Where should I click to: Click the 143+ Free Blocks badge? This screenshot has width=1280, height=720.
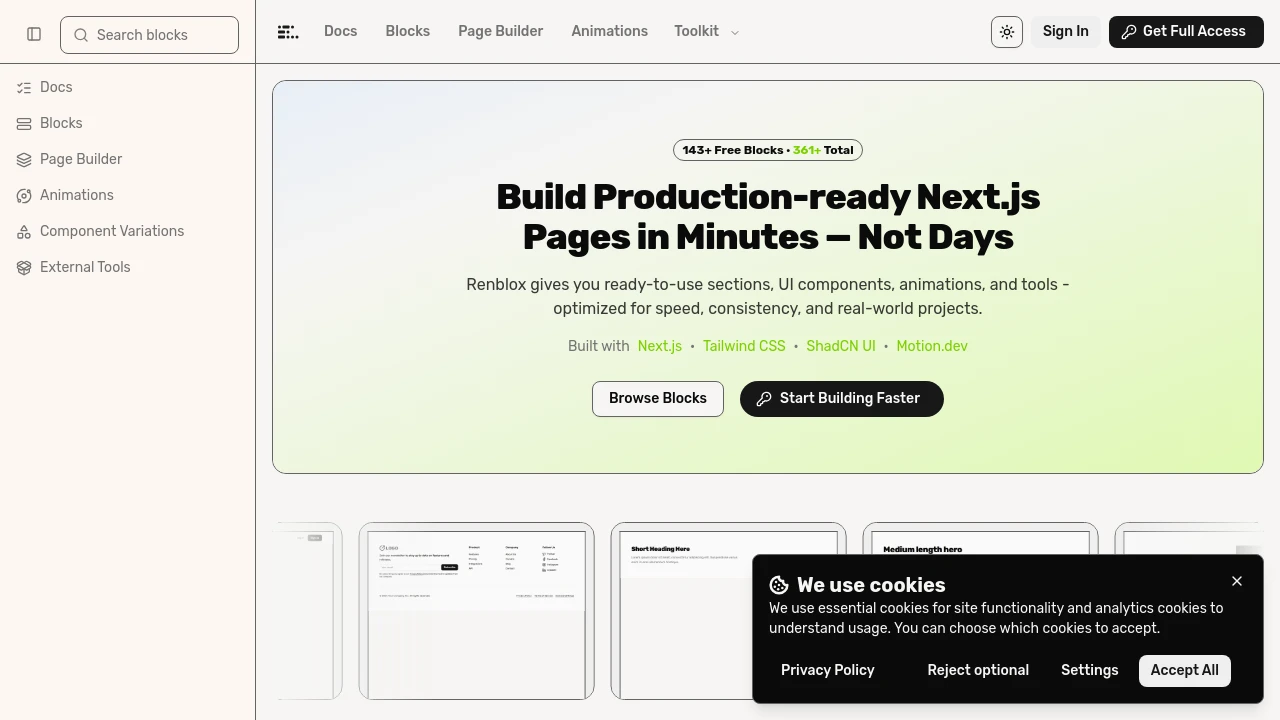pyautogui.click(x=768, y=150)
